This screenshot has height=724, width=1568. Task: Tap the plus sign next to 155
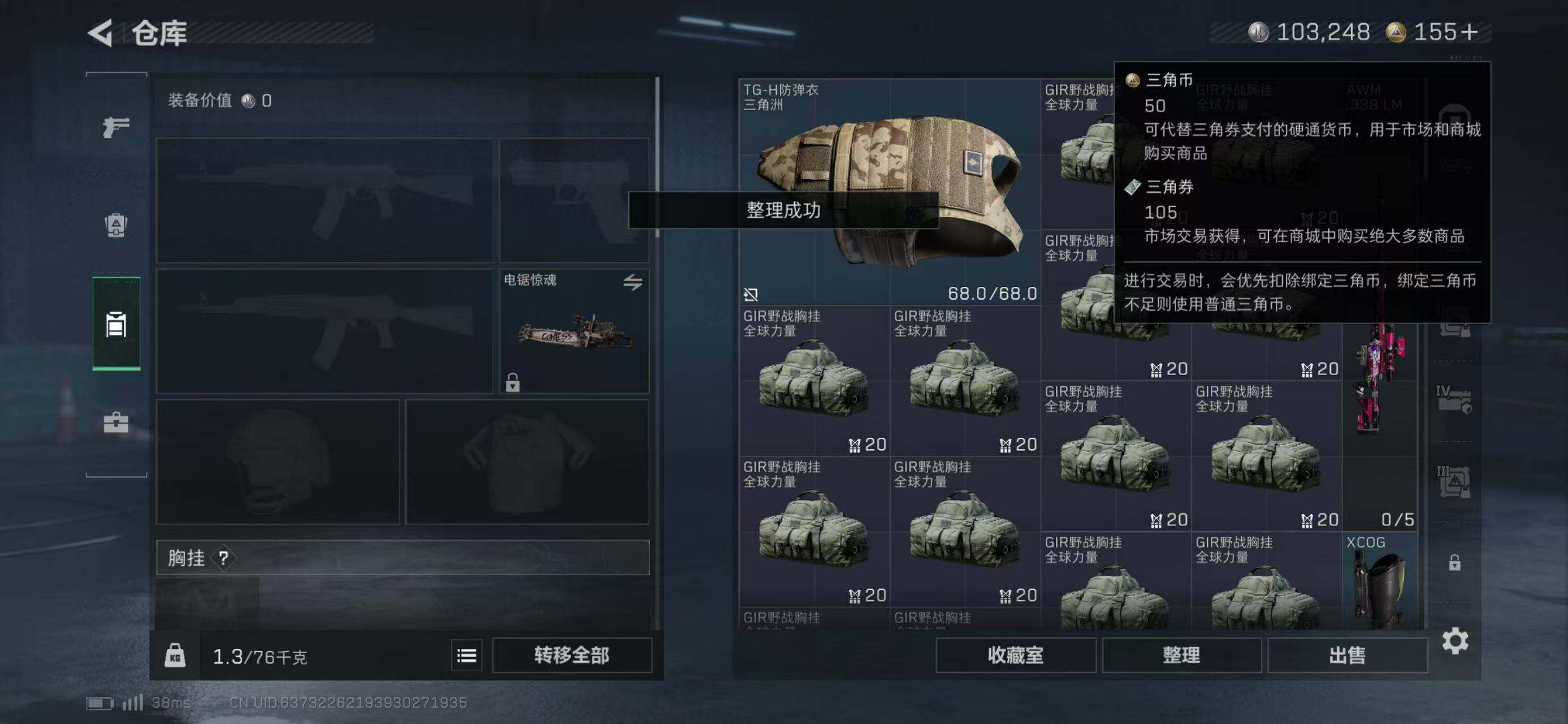(x=1469, y=32)
